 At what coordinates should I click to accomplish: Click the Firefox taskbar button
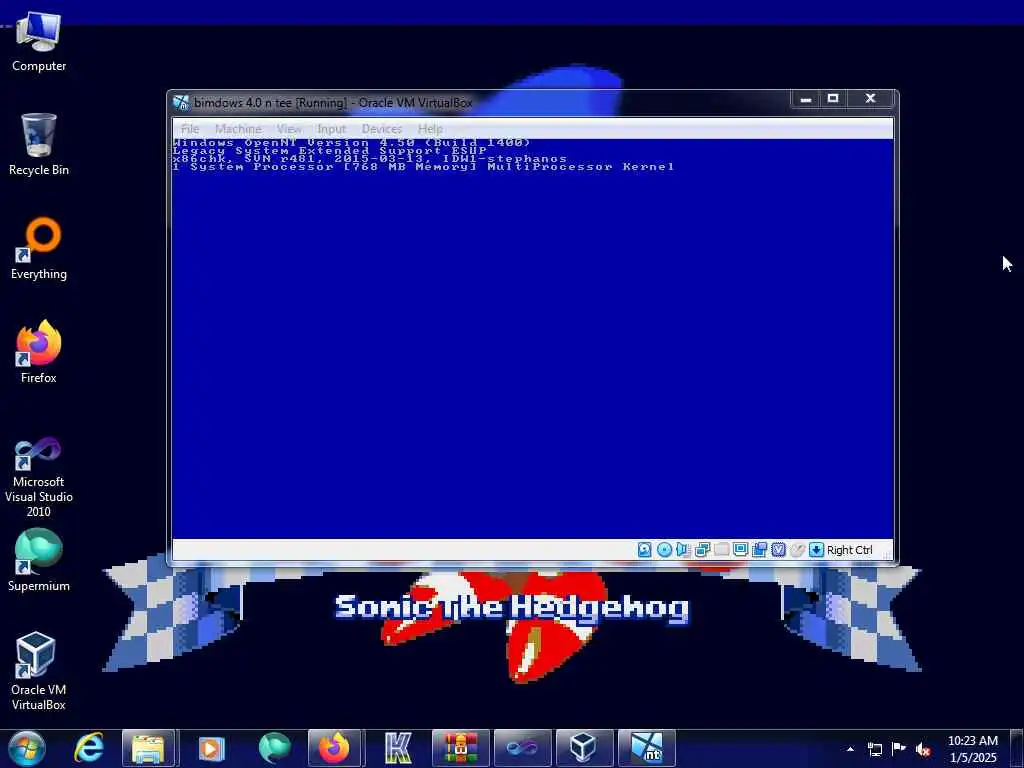[334, 748]
